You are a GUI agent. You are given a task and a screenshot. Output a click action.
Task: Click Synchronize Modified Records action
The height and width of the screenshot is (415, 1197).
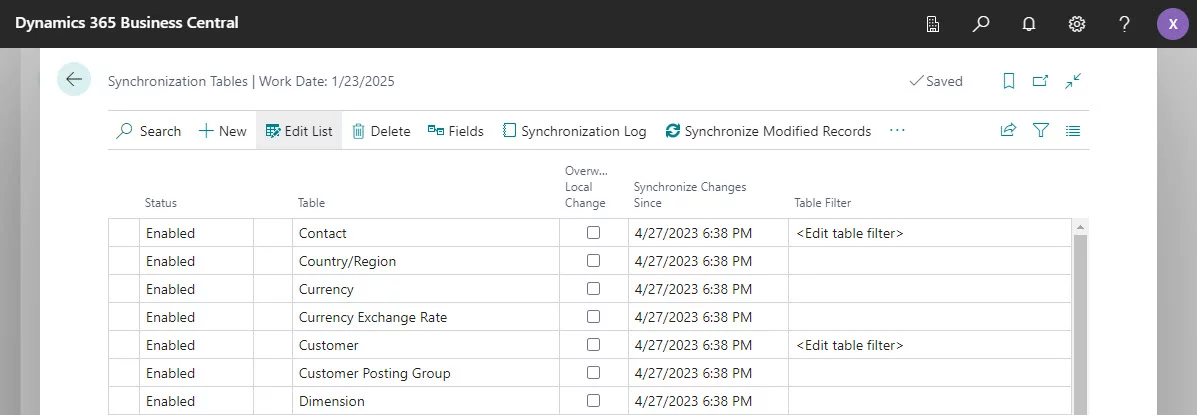click(x=767, y=131)
